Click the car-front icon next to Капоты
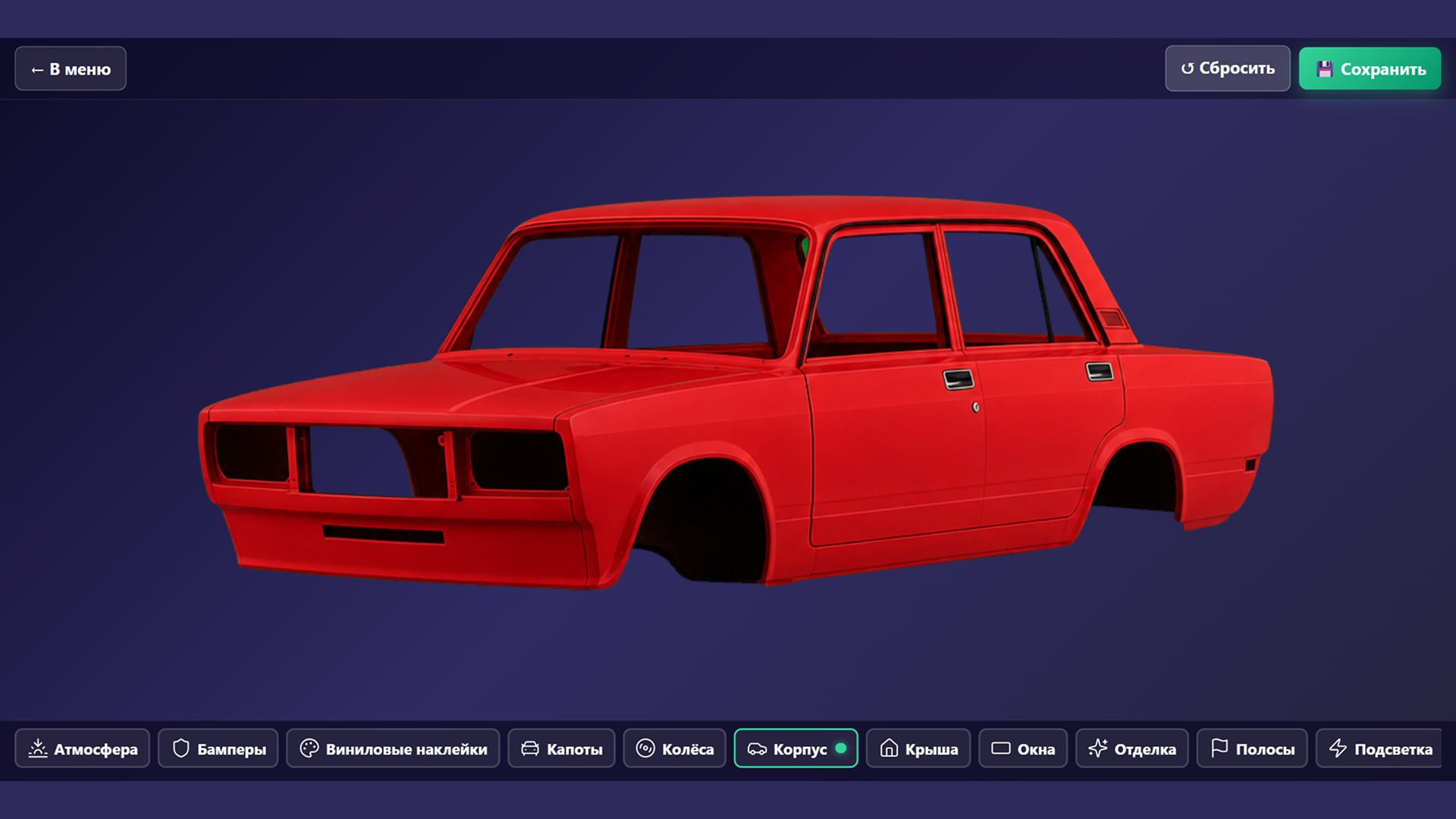 530,748
